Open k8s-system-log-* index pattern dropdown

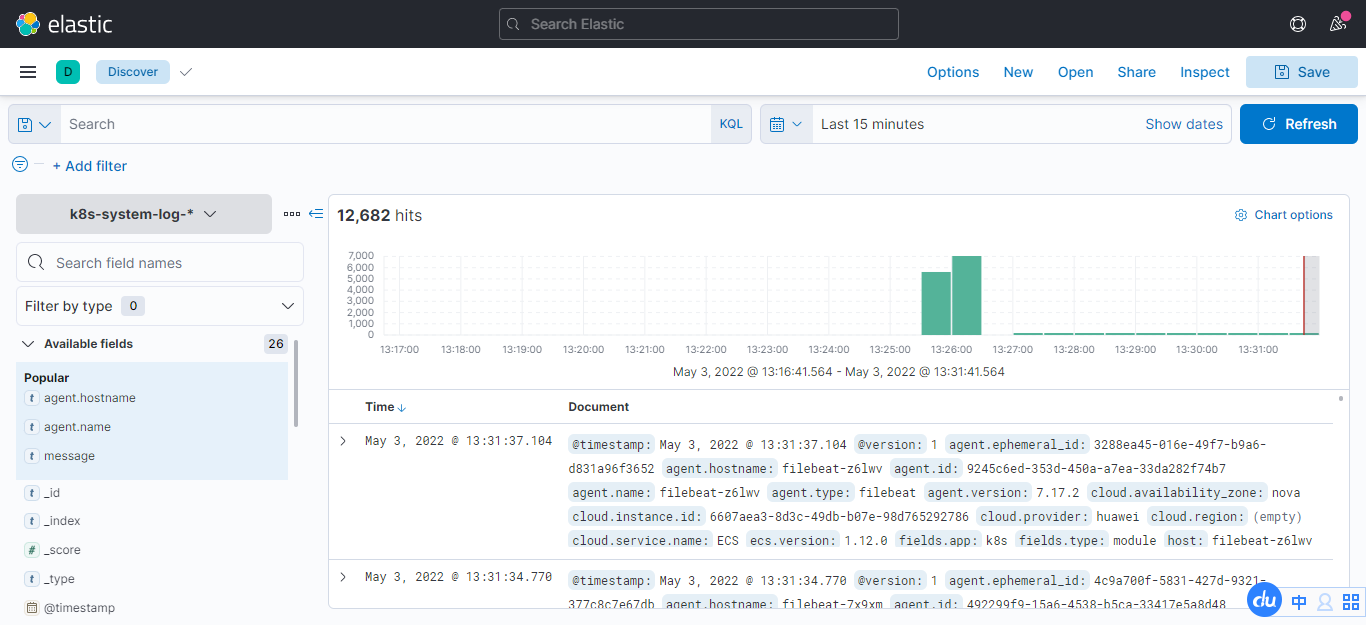click(x=144, y=214)
